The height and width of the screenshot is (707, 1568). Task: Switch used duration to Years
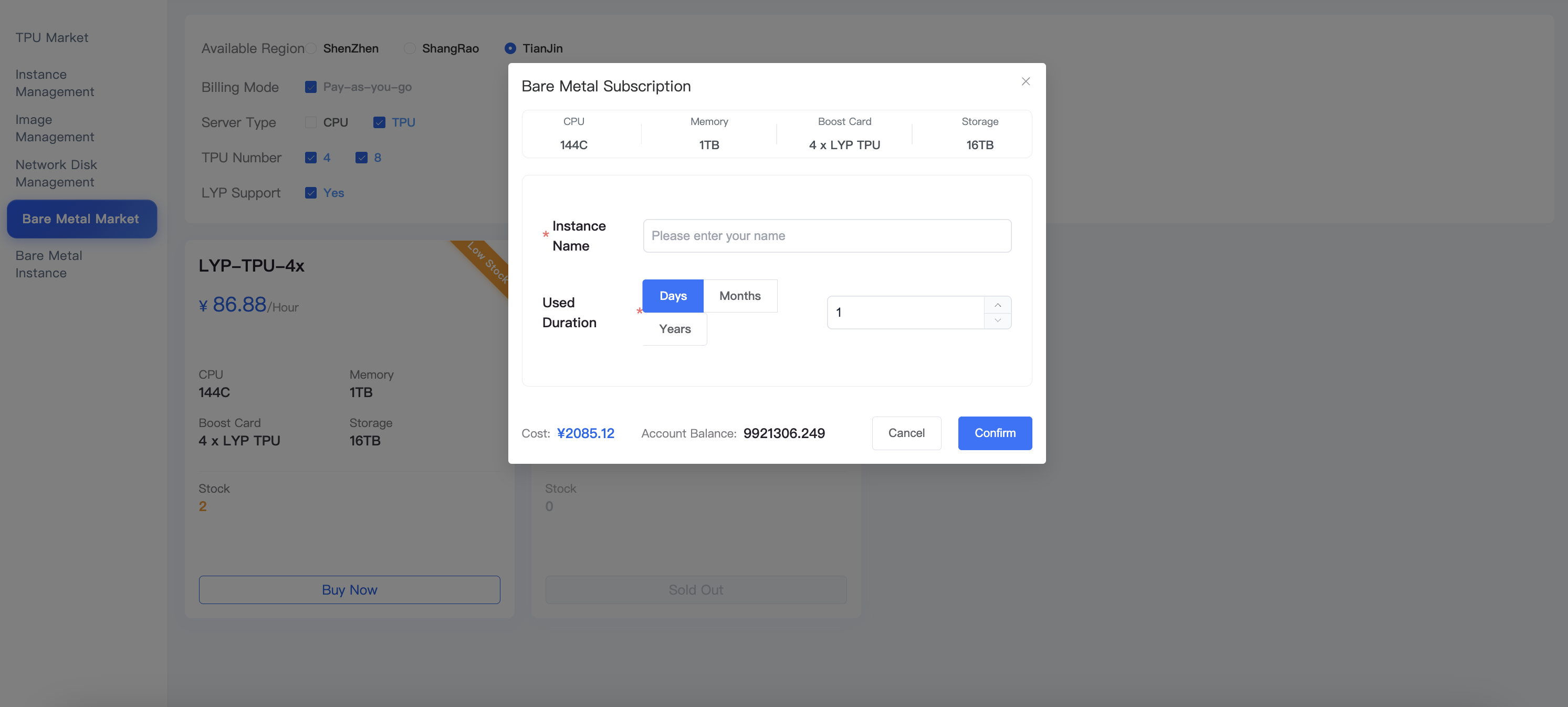[674, 329]
